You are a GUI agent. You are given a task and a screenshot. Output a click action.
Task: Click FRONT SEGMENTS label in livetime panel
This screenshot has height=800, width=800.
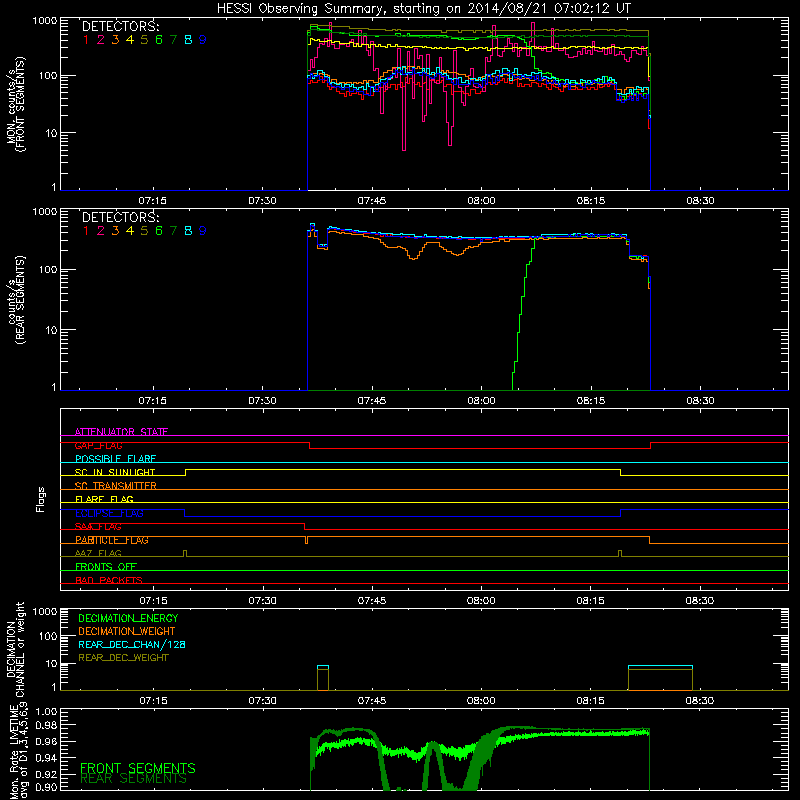pos(138,768)
